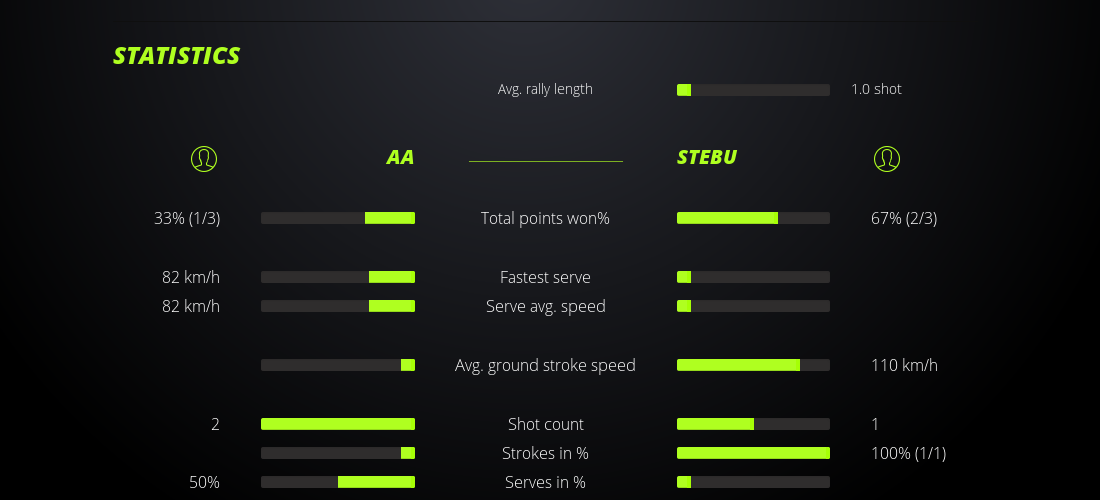Click AA's Total points won bar
Screen dimensions: 1100x500
[x=338, y=218]
